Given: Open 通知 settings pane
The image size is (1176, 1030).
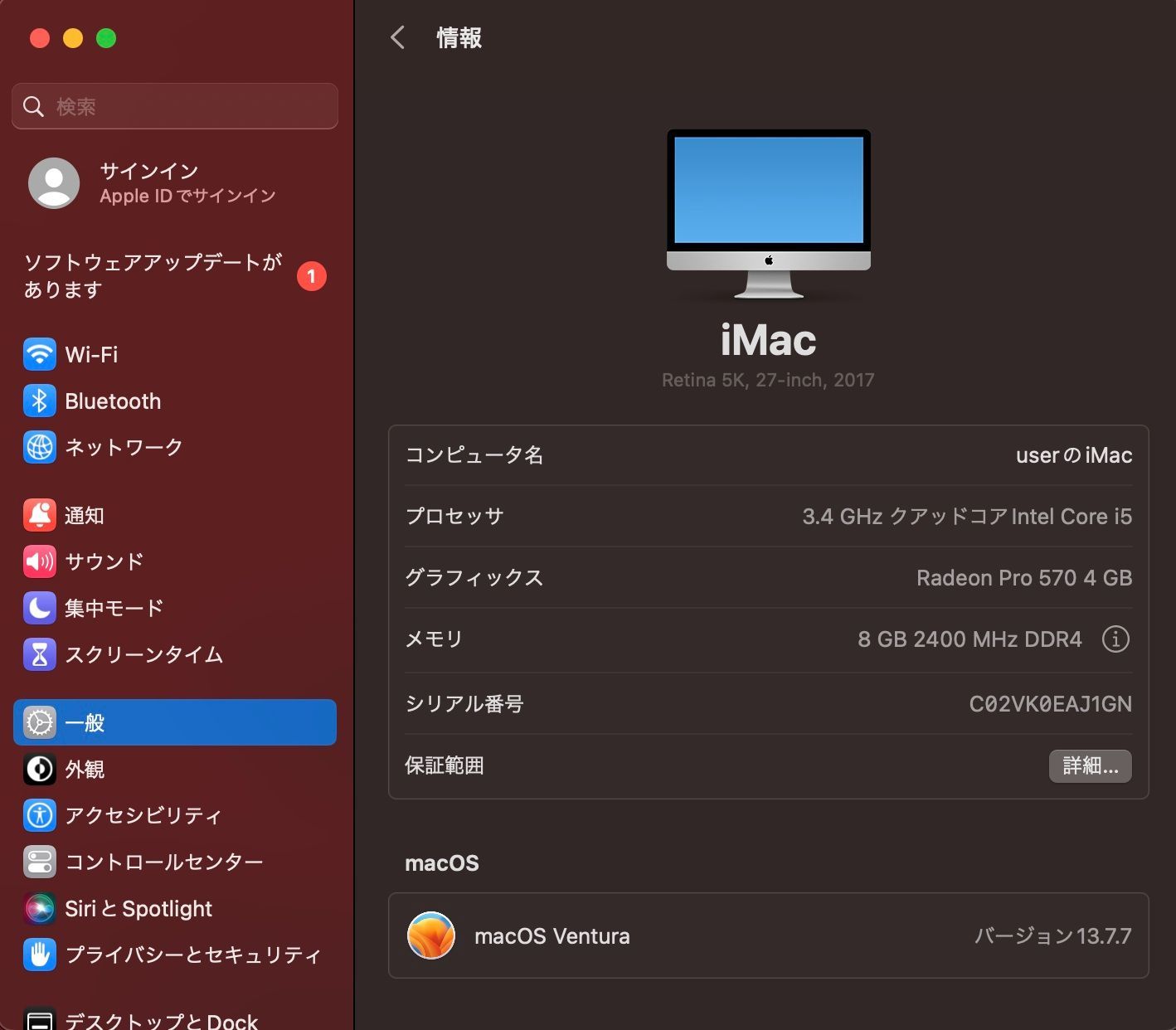Looking at the screenshot, I should (x=175, y=515).
